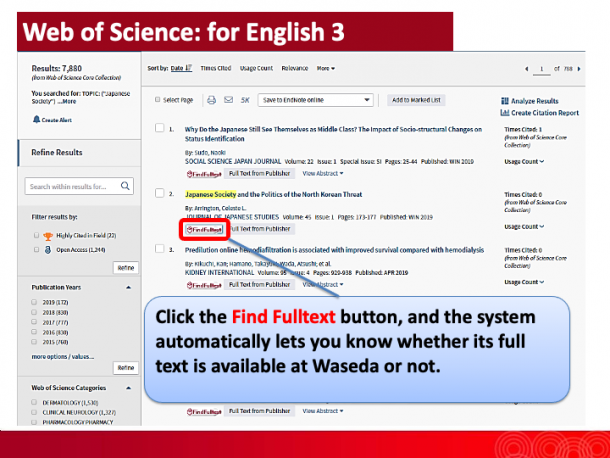Click the 5K export icon

pyautogui.click(x=245, y=100)
